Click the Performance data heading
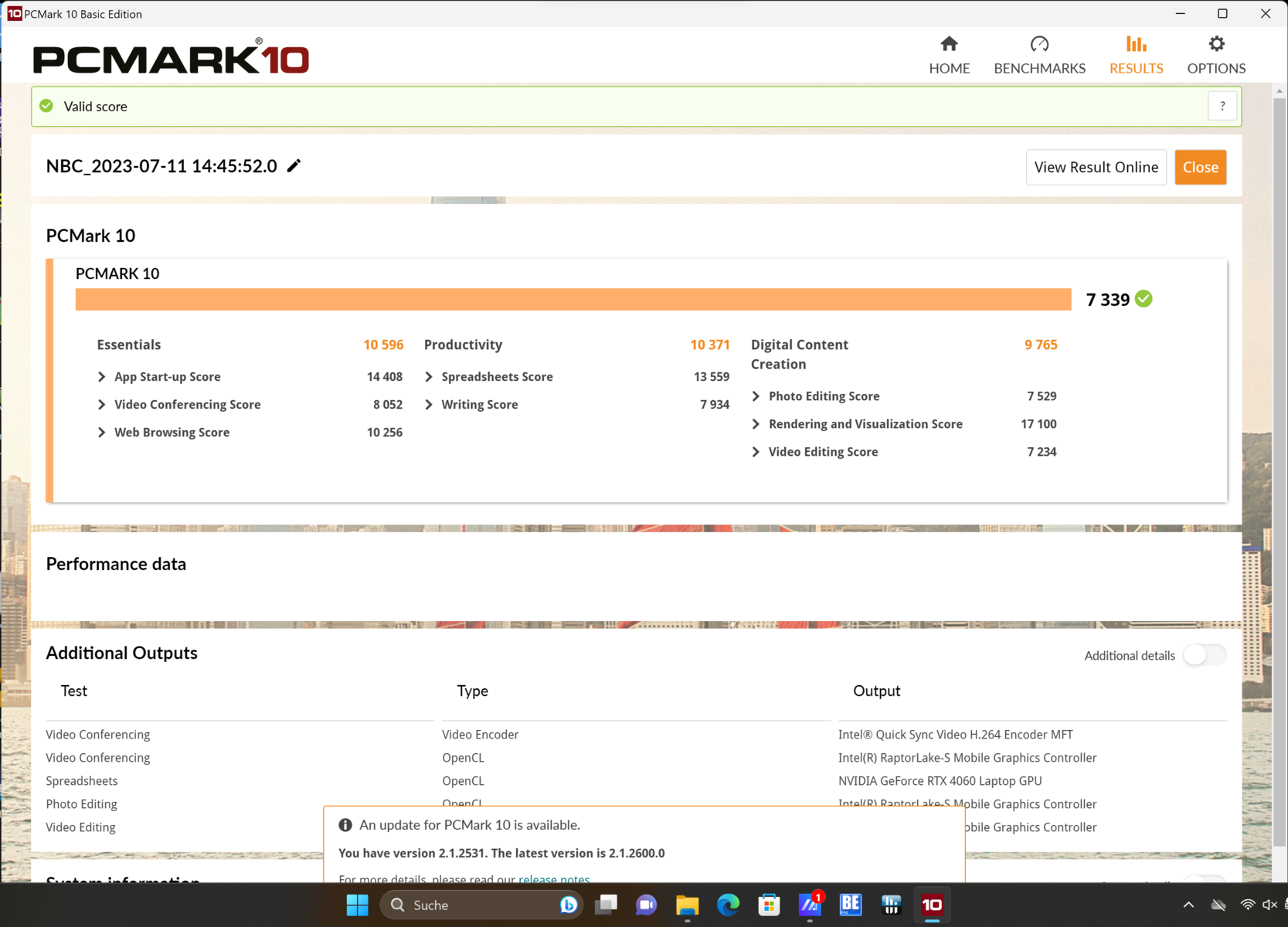Viewport: 1288px width, 927px height. point(116,564)
